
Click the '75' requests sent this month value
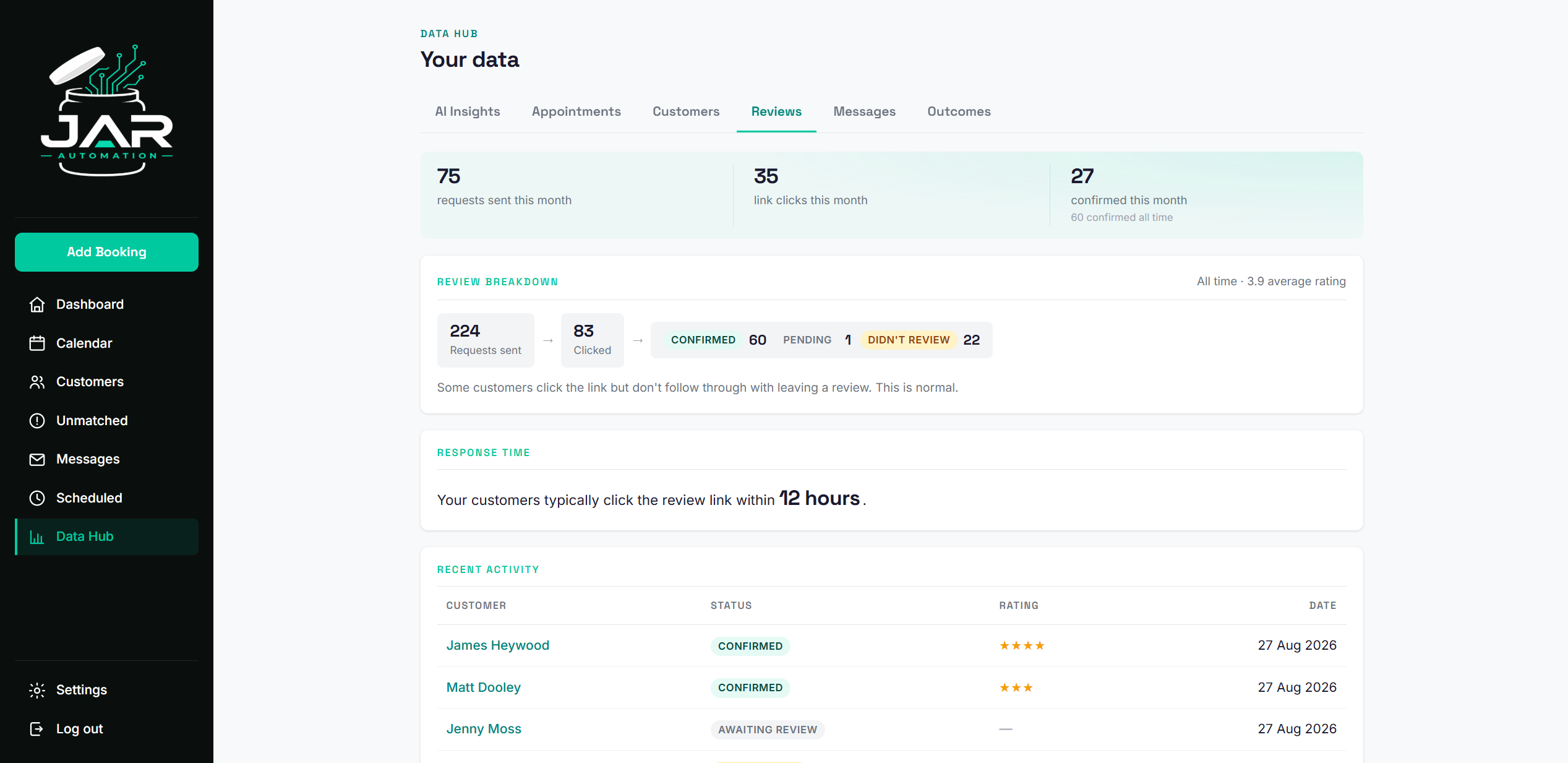point(449,176)
